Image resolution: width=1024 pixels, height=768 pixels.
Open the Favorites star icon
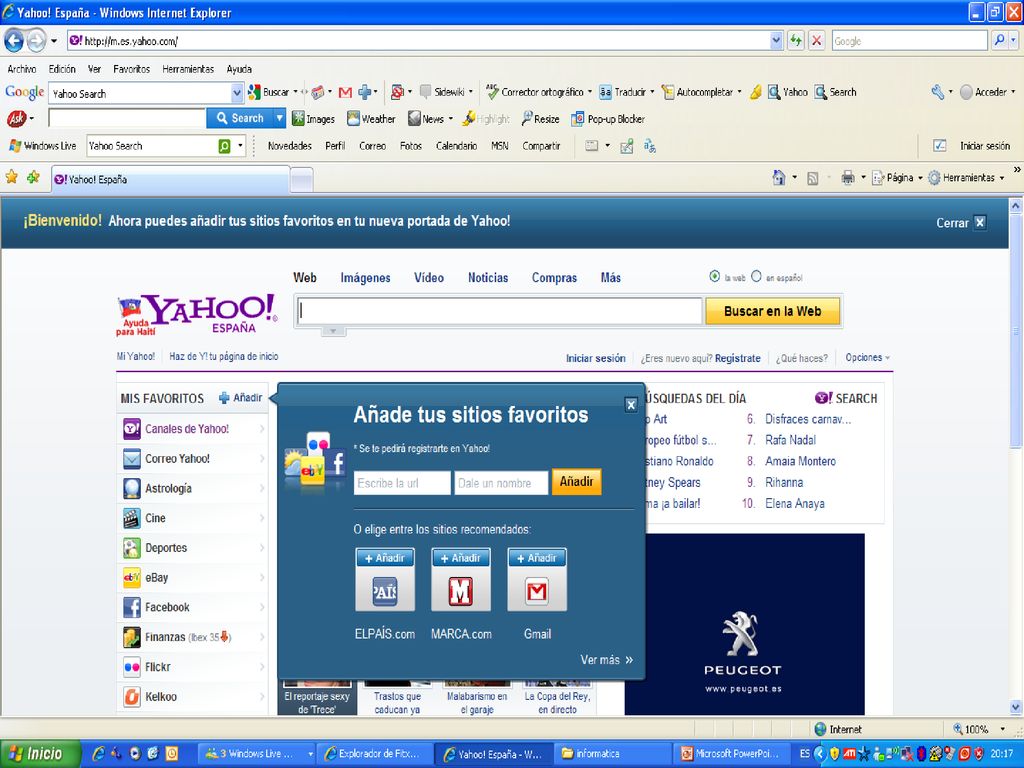click(x=12, y=177)
